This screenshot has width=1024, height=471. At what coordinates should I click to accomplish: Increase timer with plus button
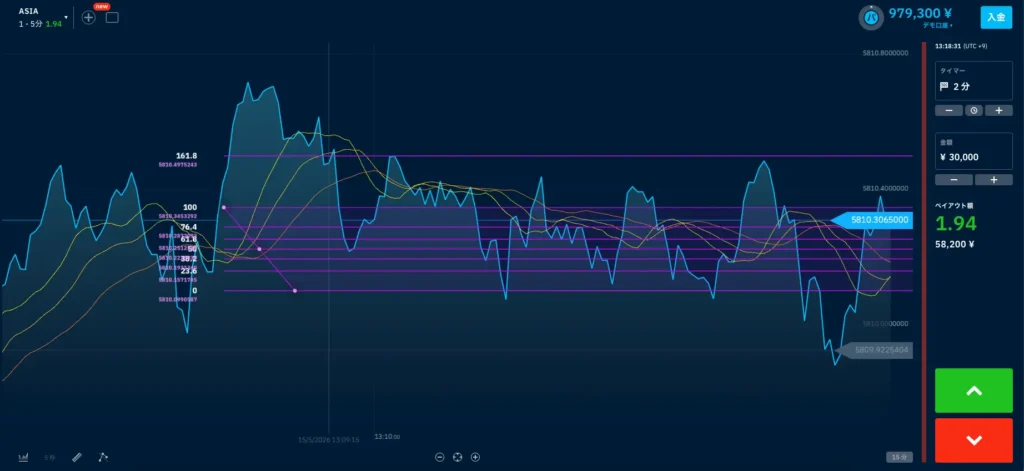click(x=999, y=110)
